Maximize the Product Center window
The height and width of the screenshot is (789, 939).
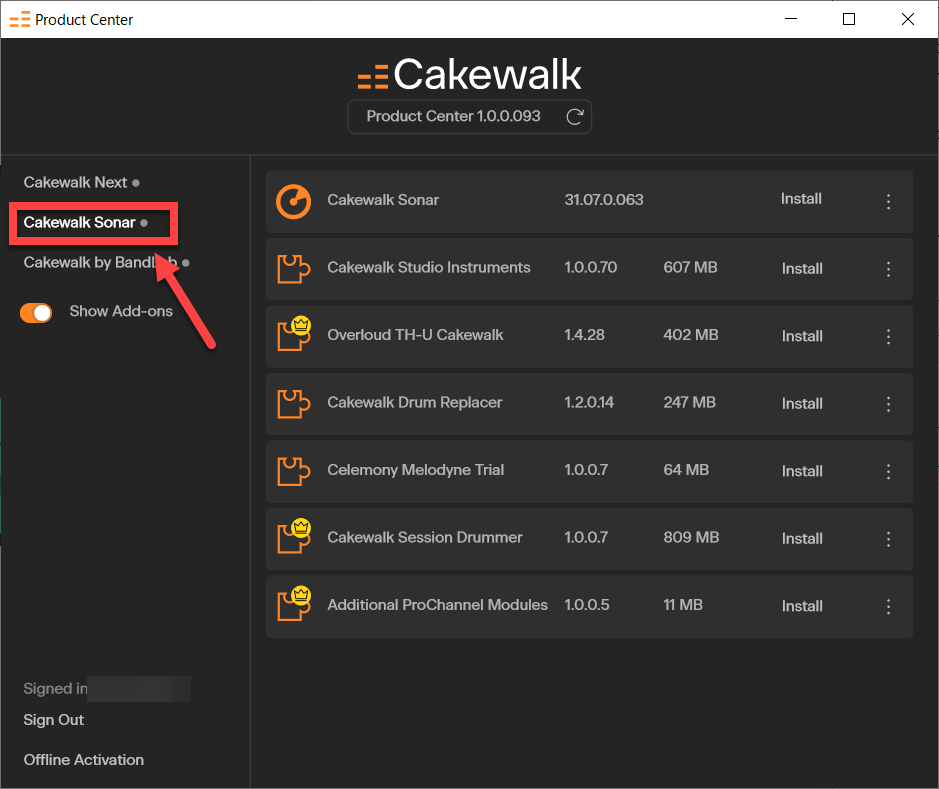[x=849, y=19]
